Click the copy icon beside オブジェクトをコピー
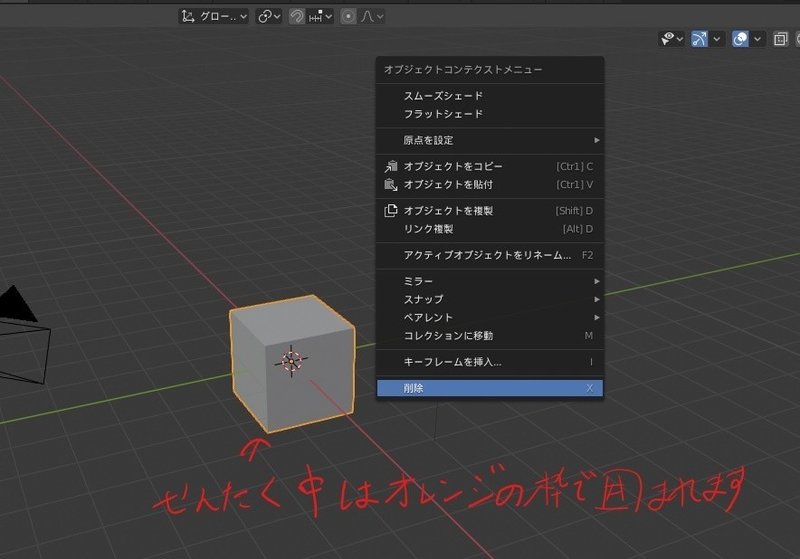Screen dimensions: 800x559 pyautogui.click(x=391, y=166)
